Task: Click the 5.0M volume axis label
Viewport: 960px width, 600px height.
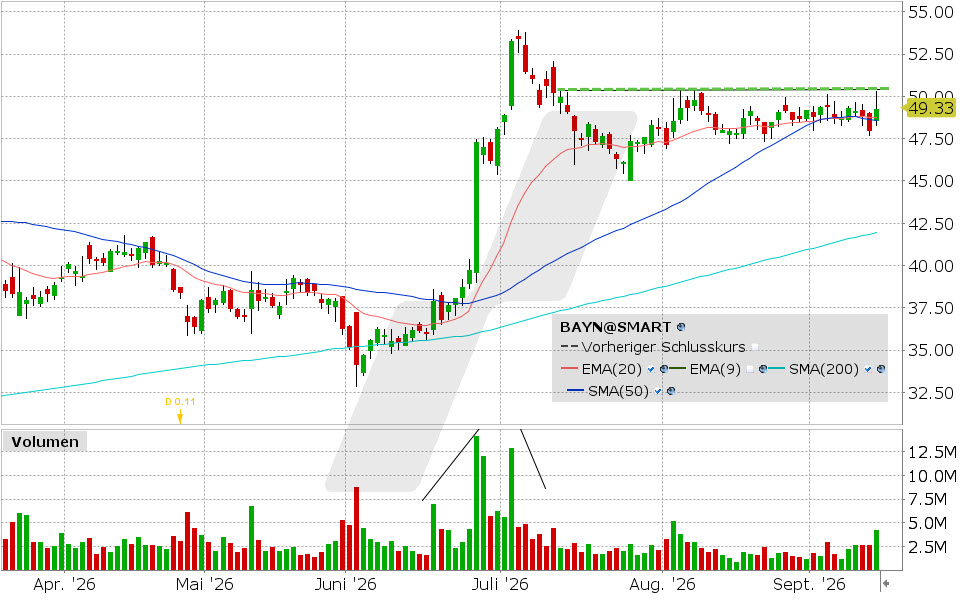Action: coord(928,523)
